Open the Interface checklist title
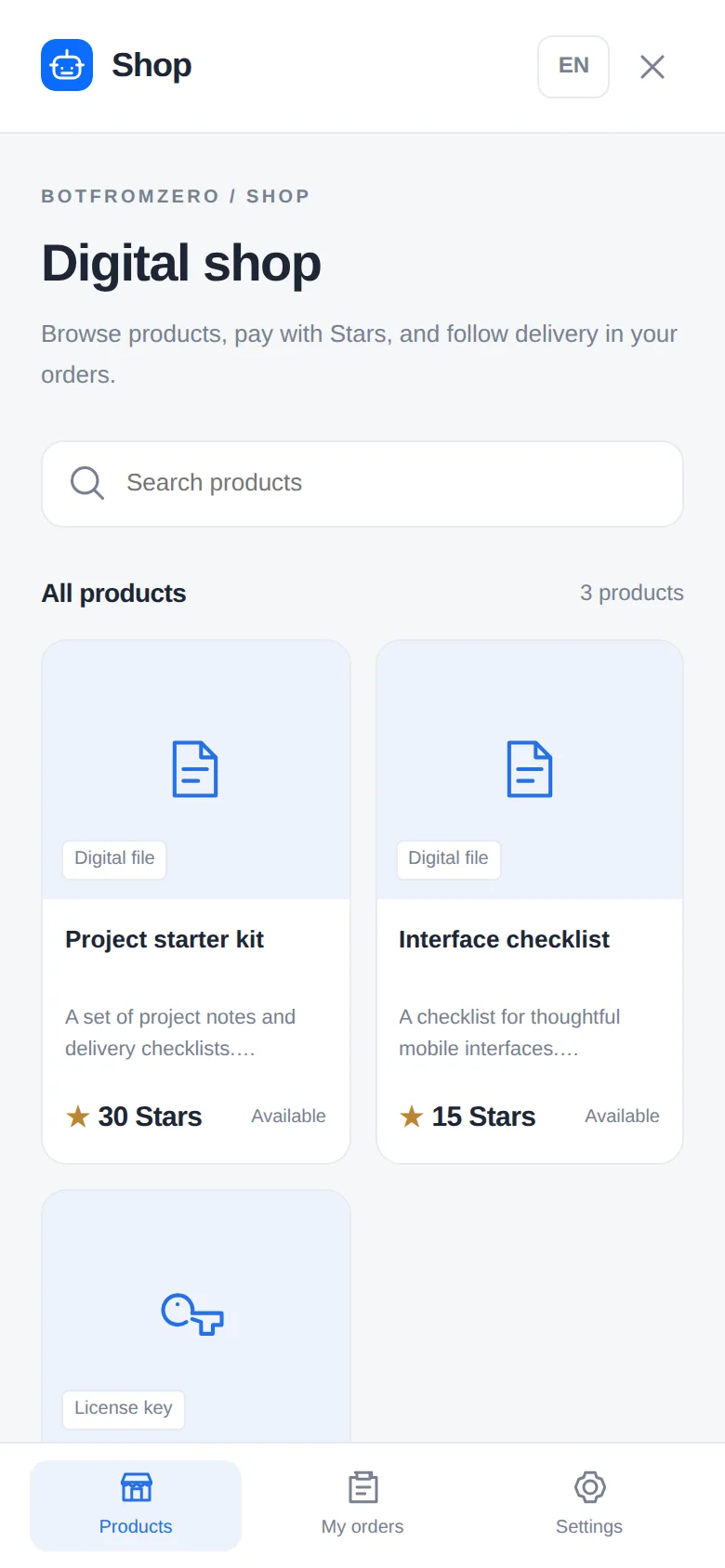The height and width of the screenshot is (1568, 725). point(505,940)
